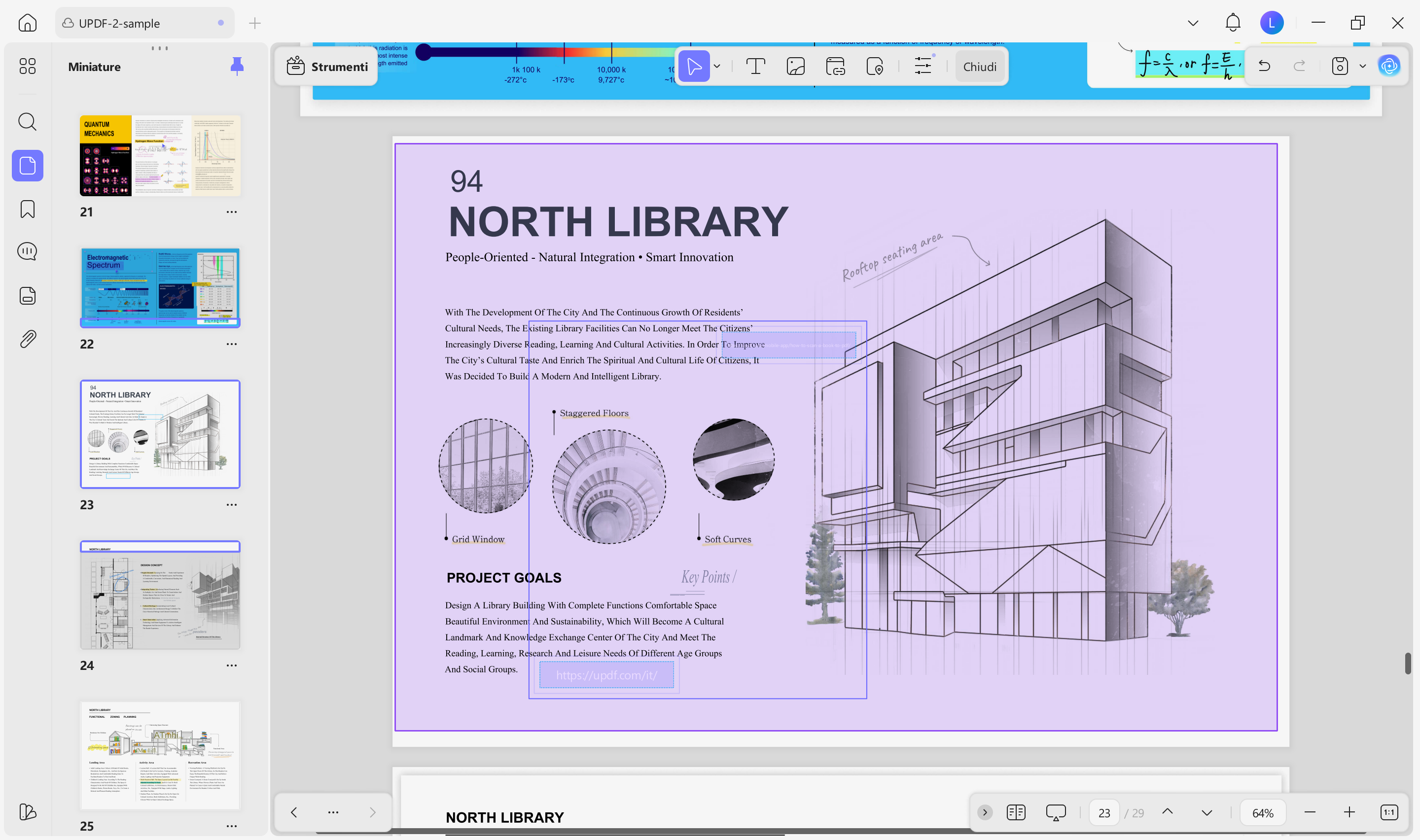The height and width of the screenshot is (840, 1420).
Task: Click the drag handle above Miniature panel
Action: [x=160, y=48]
